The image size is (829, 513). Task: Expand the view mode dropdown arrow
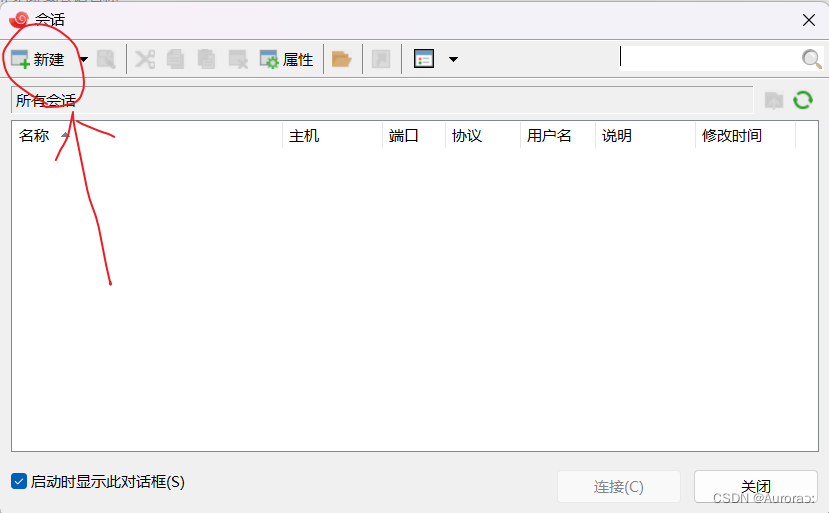pos(453,59)
